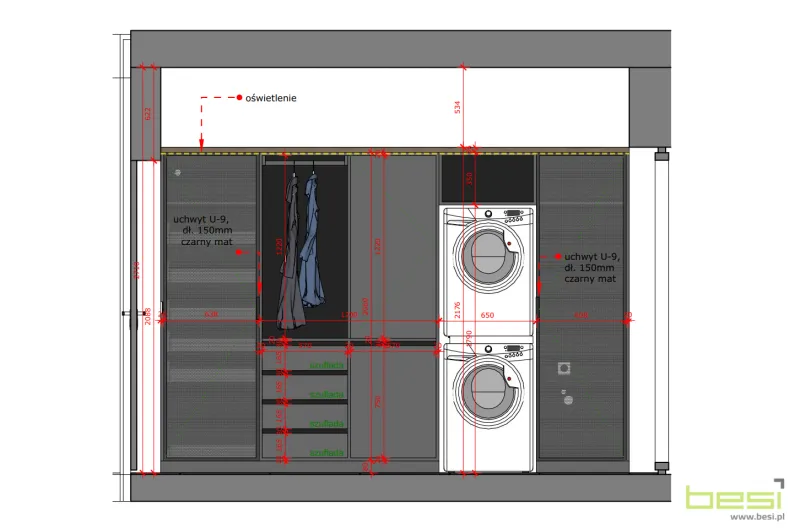The image size is (800, 528).
Task: Click the "750" vertical dimension
Action: click(378, 401)
